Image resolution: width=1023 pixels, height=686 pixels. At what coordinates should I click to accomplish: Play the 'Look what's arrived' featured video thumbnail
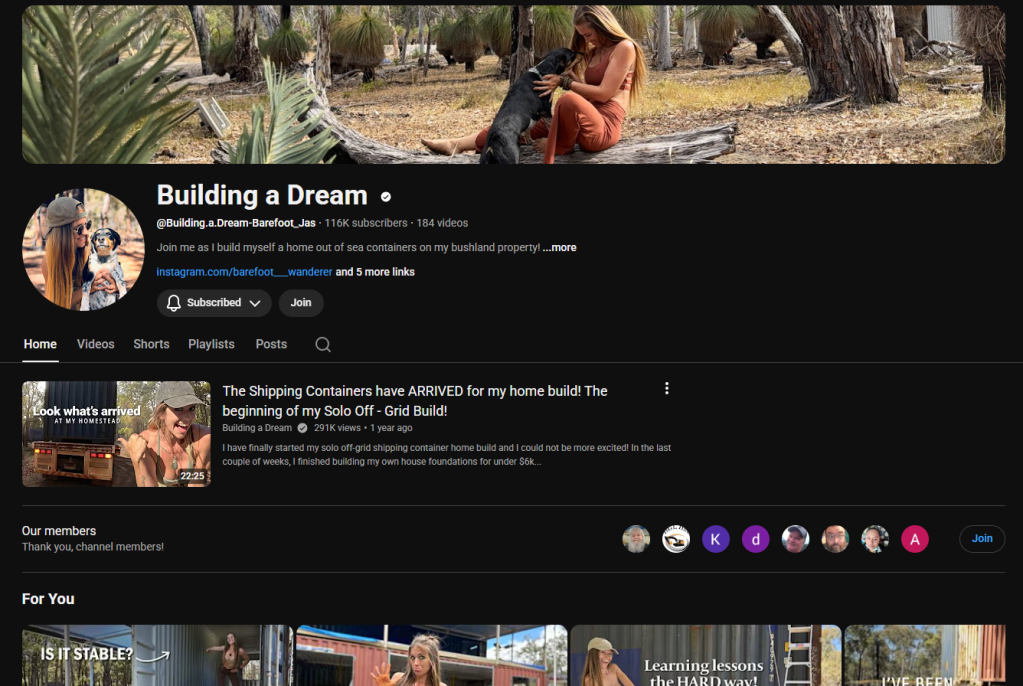click(x=116, y=433)
